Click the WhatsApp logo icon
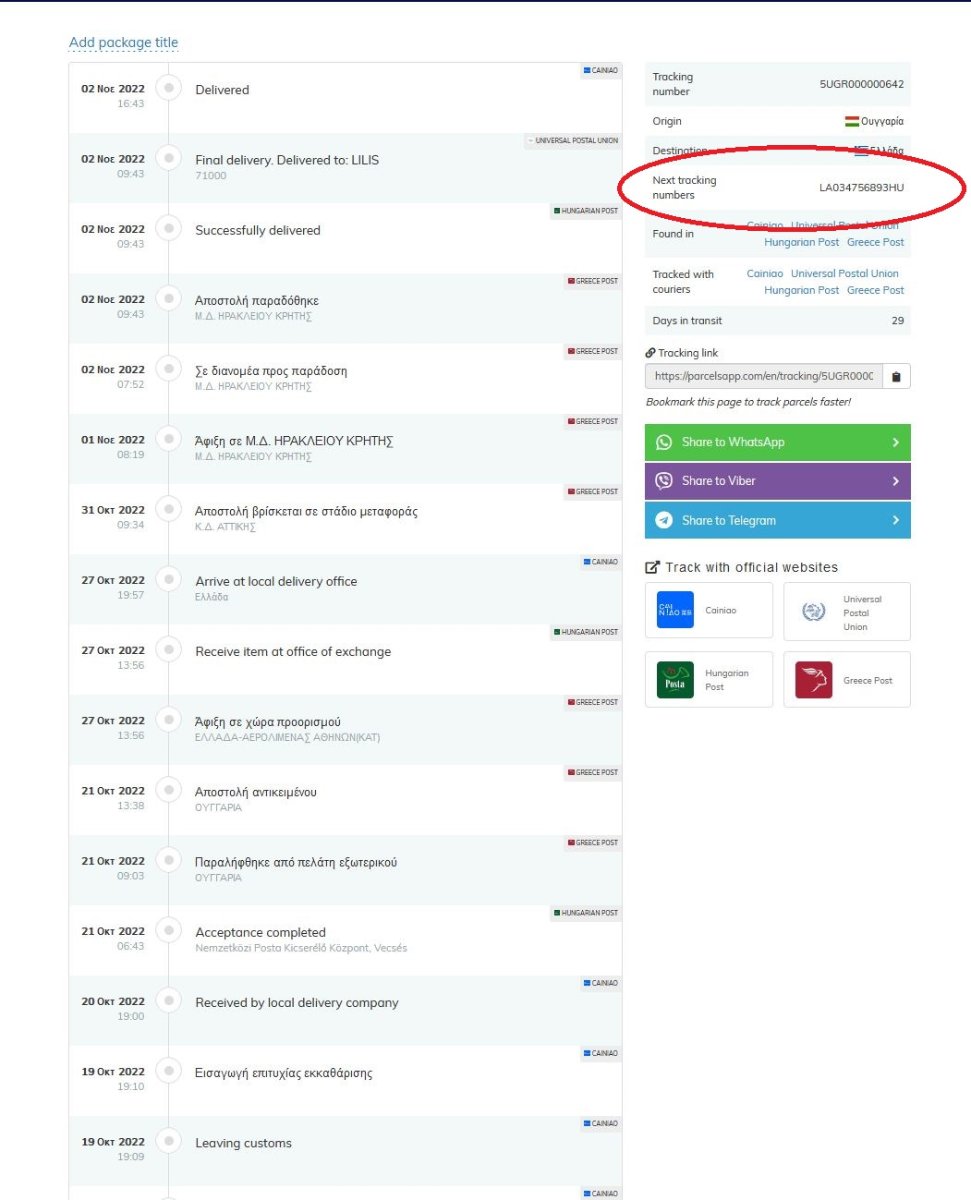 pos(664,442)
